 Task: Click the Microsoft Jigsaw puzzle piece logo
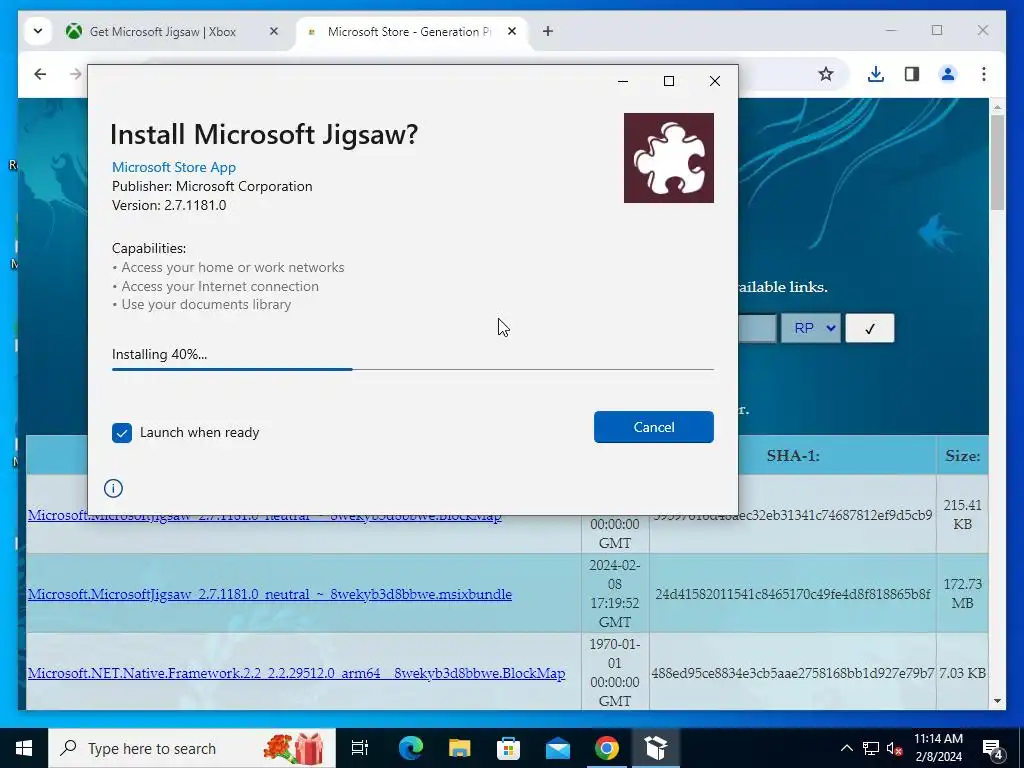[669, 157]
